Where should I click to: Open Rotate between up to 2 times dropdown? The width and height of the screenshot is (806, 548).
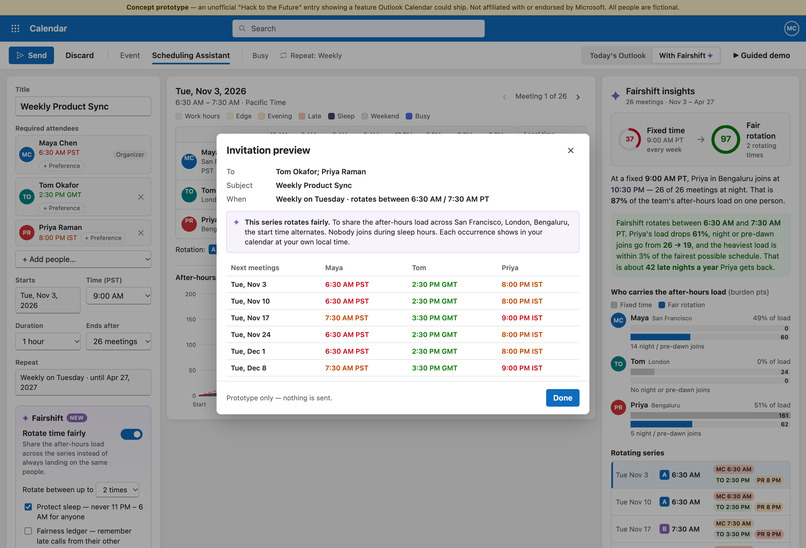(117, 490)
